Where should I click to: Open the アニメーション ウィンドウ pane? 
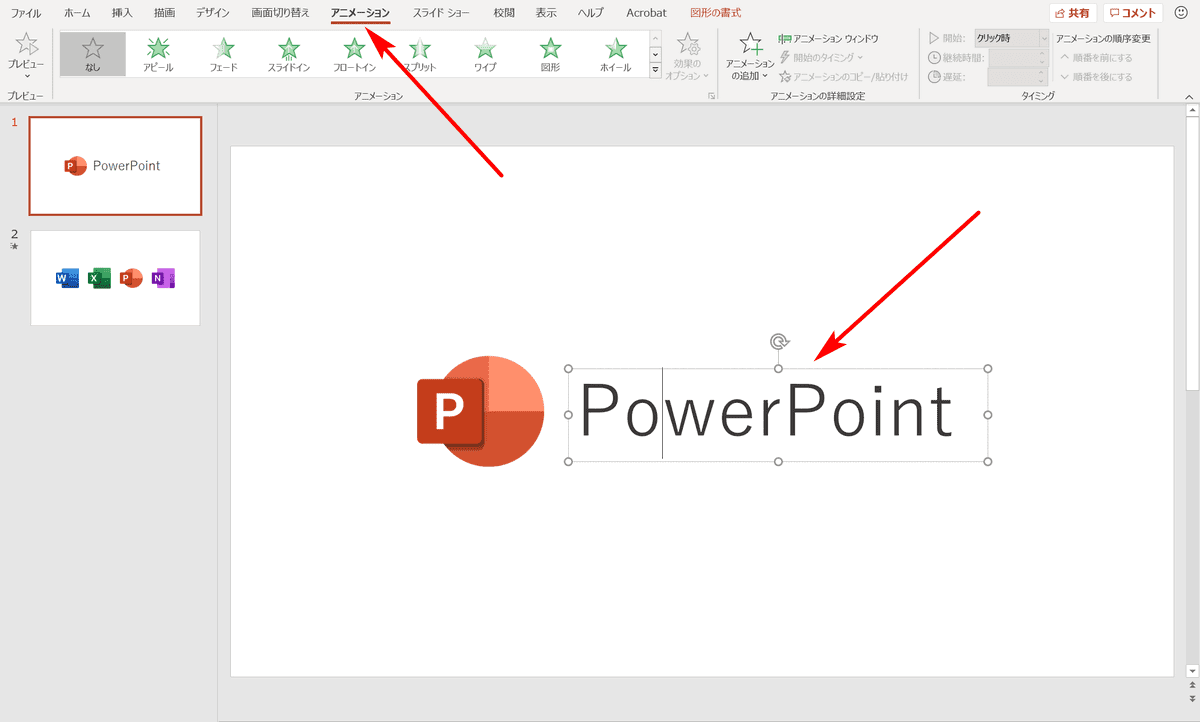(x=829, y=38)
